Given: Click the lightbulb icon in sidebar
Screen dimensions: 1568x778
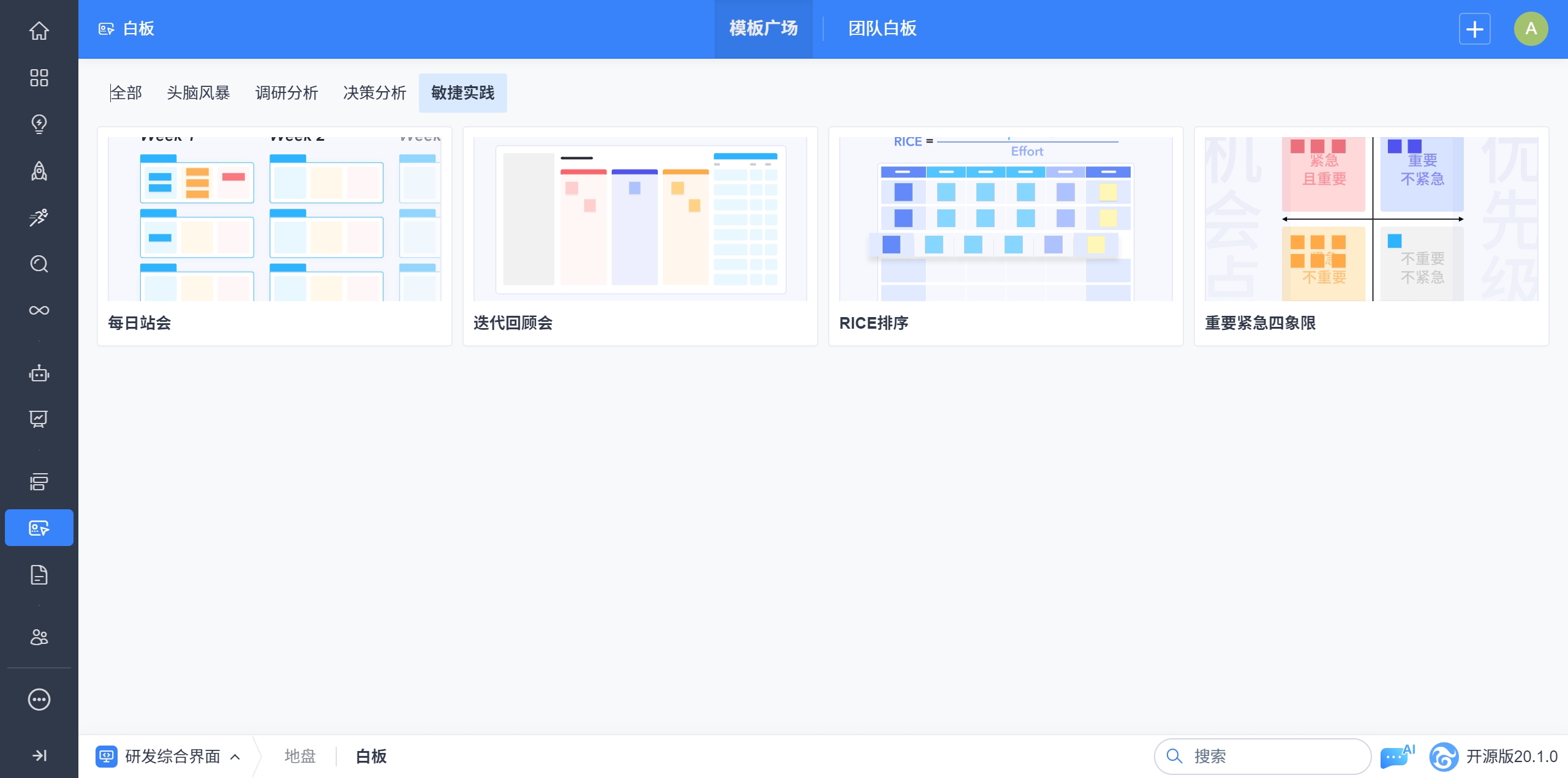Looking at the screenshot, I should click(x=39, y=124).
